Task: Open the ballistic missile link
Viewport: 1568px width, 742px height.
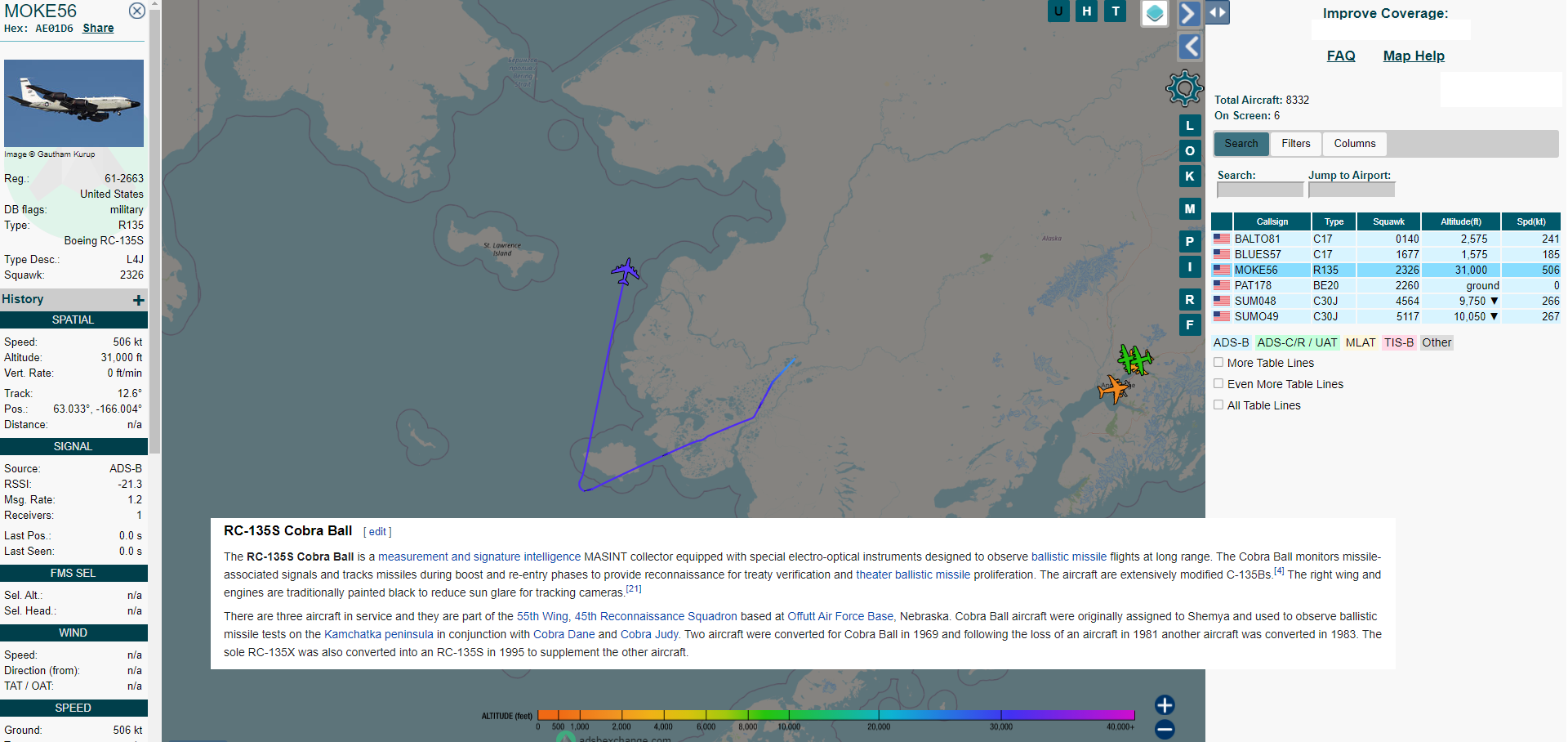Action: 1069,556
